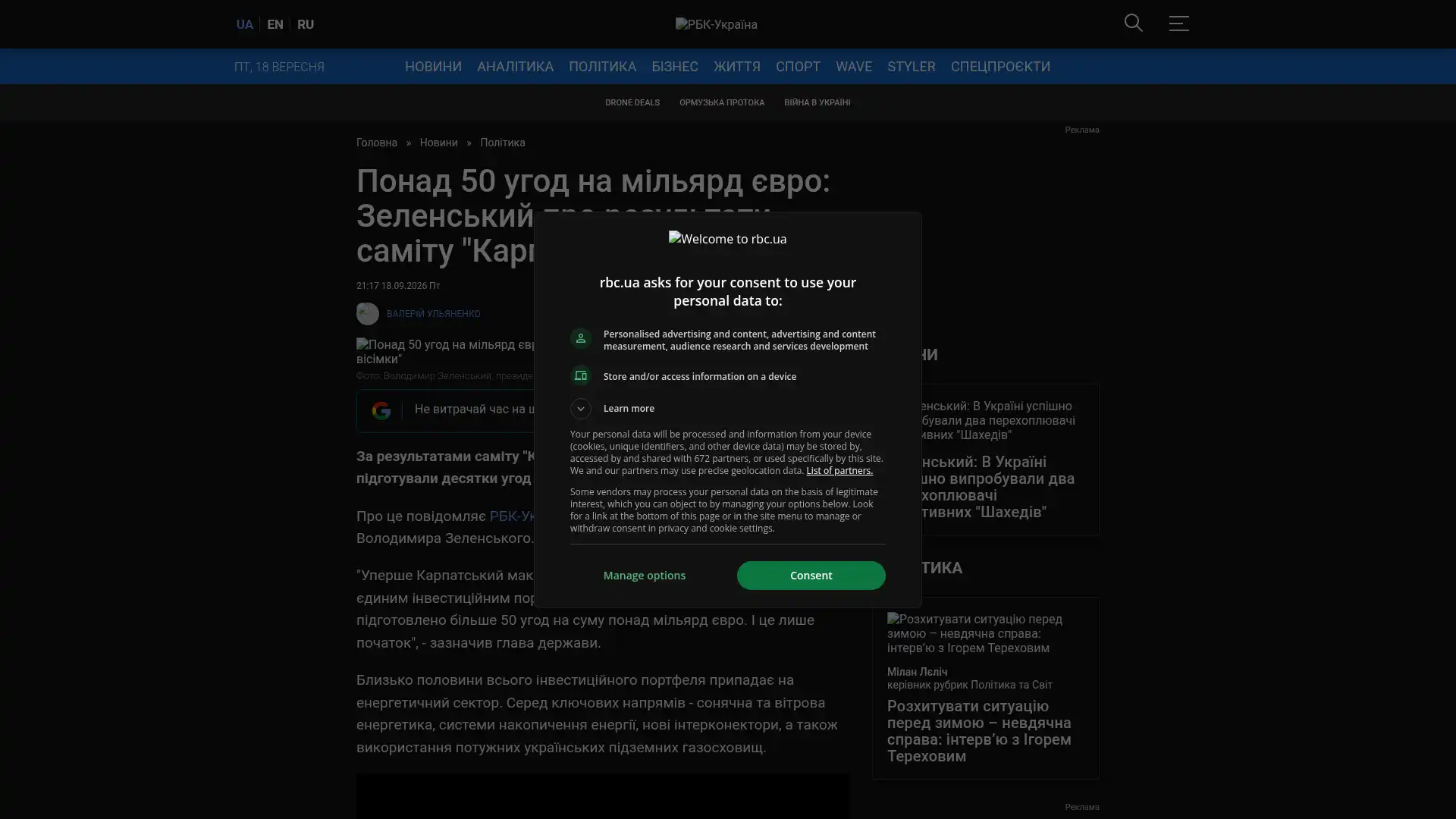The height and width of the screenshot is (819, 1456).
Task: Click the article date 21:17 18.09.2026
Action: tap(398, 286)
